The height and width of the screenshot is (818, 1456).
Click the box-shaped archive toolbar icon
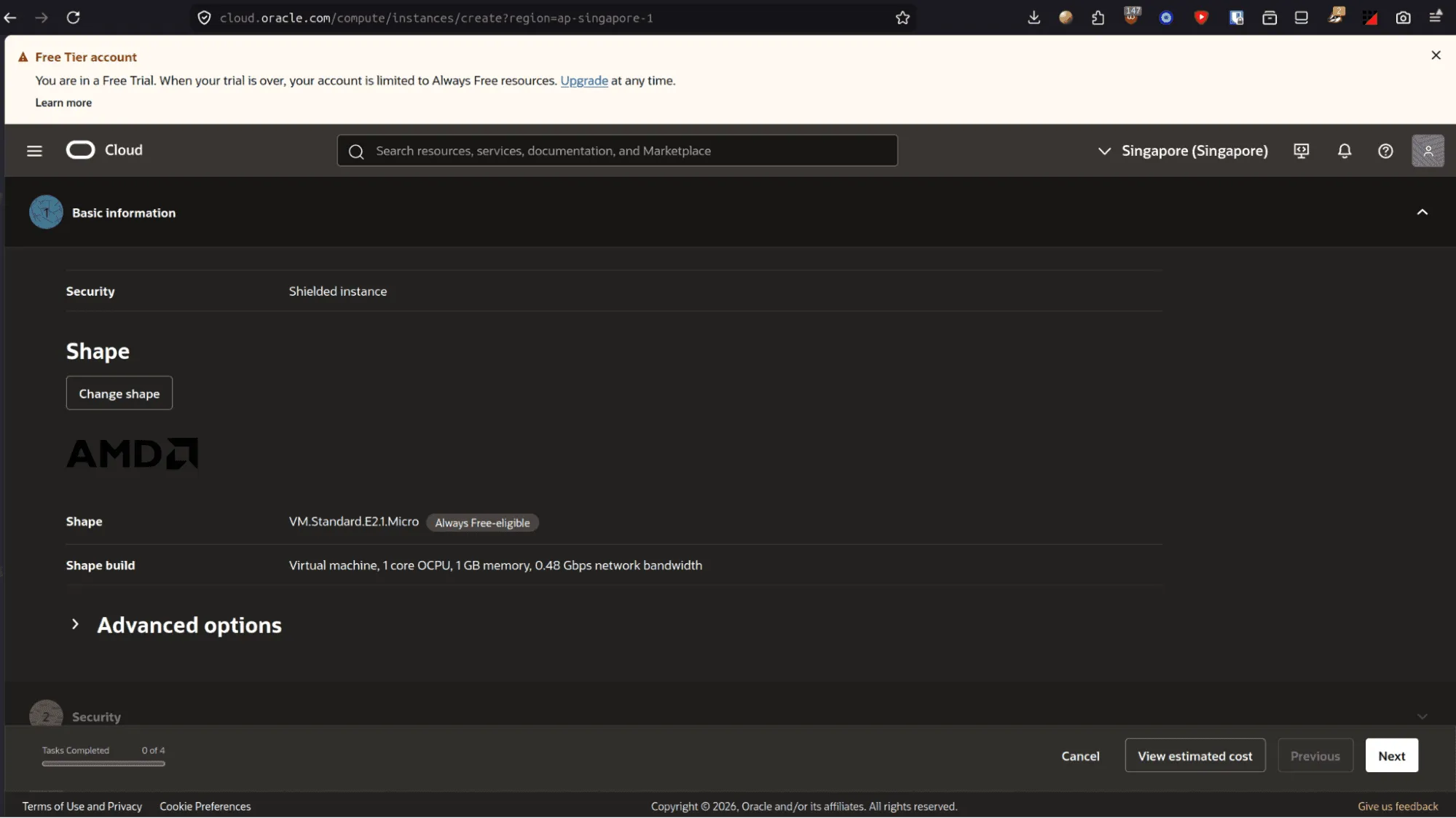(1270, 17)
